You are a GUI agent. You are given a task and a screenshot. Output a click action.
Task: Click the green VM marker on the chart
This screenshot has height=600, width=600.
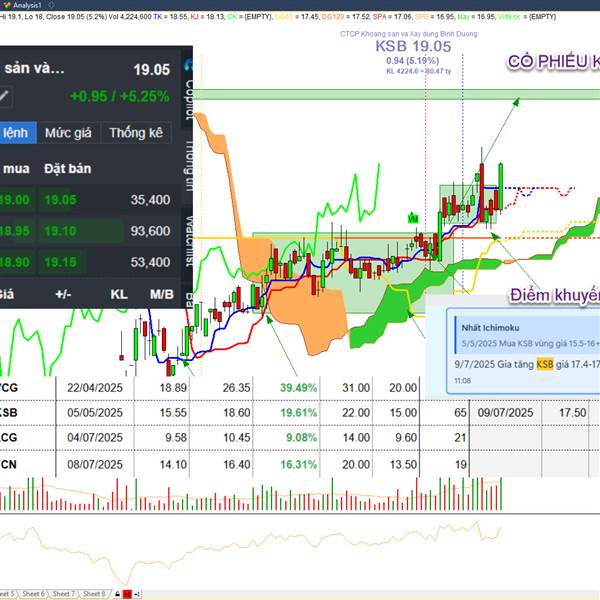click(413, 218)
